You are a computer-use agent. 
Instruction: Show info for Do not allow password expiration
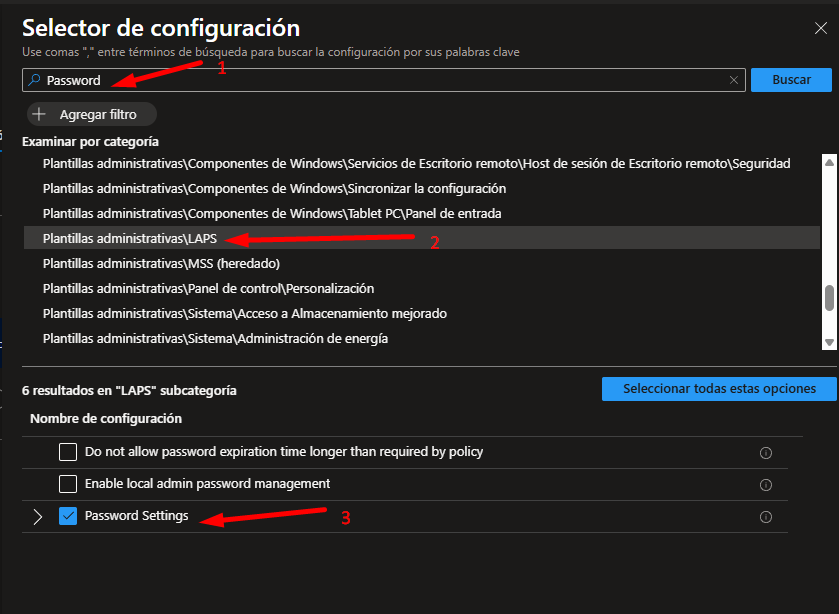click(x=766, y=453)
